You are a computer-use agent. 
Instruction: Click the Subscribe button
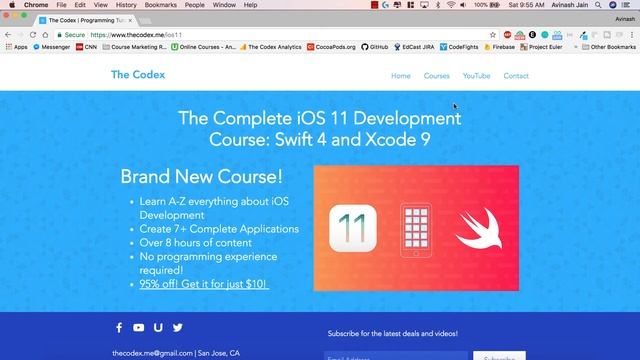click(x=499, y=356)
